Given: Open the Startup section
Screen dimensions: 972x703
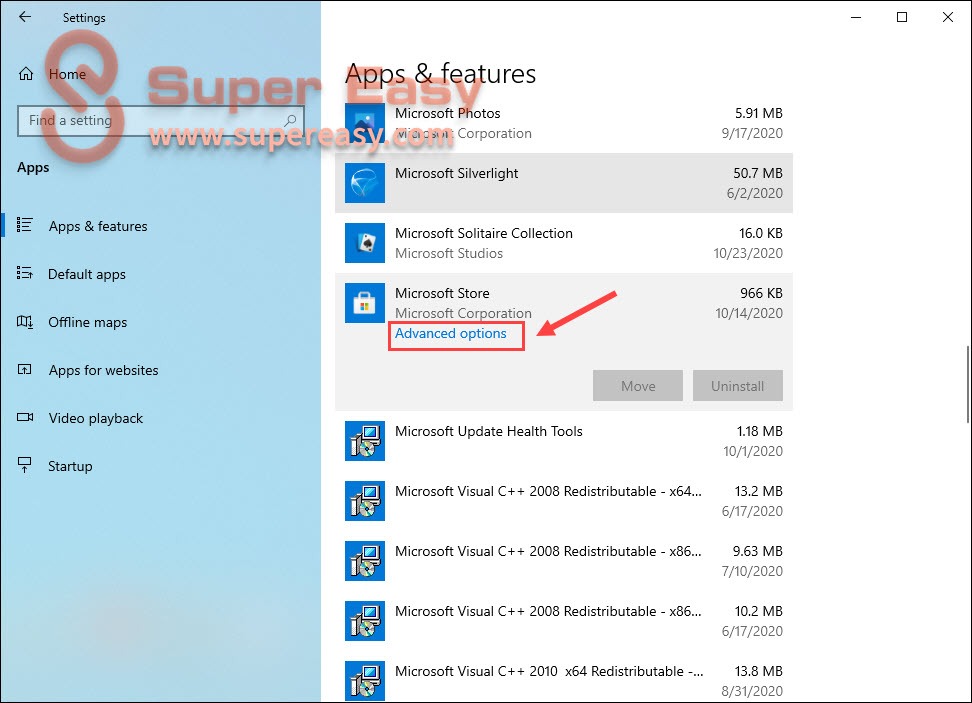Looking at the screenshot, I should pyautogui.click(x=70, y=466).
